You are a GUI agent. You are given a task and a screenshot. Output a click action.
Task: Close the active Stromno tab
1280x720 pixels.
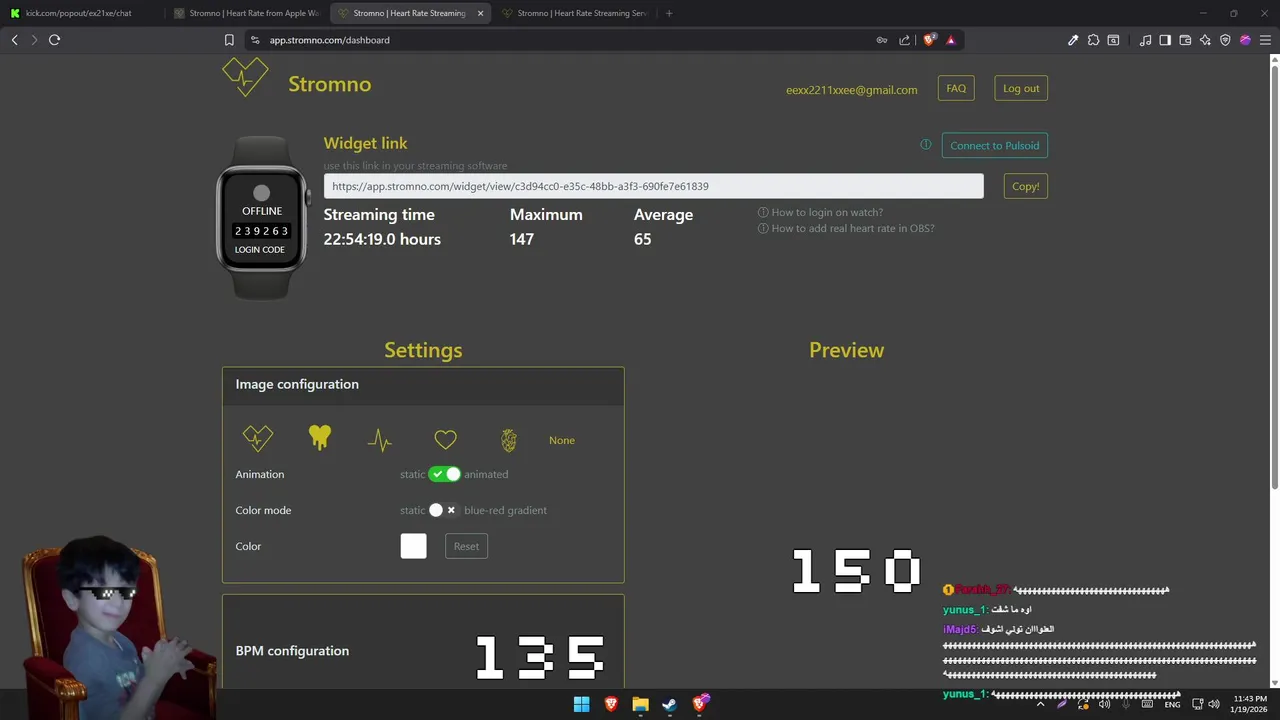(x=481, y=13)
